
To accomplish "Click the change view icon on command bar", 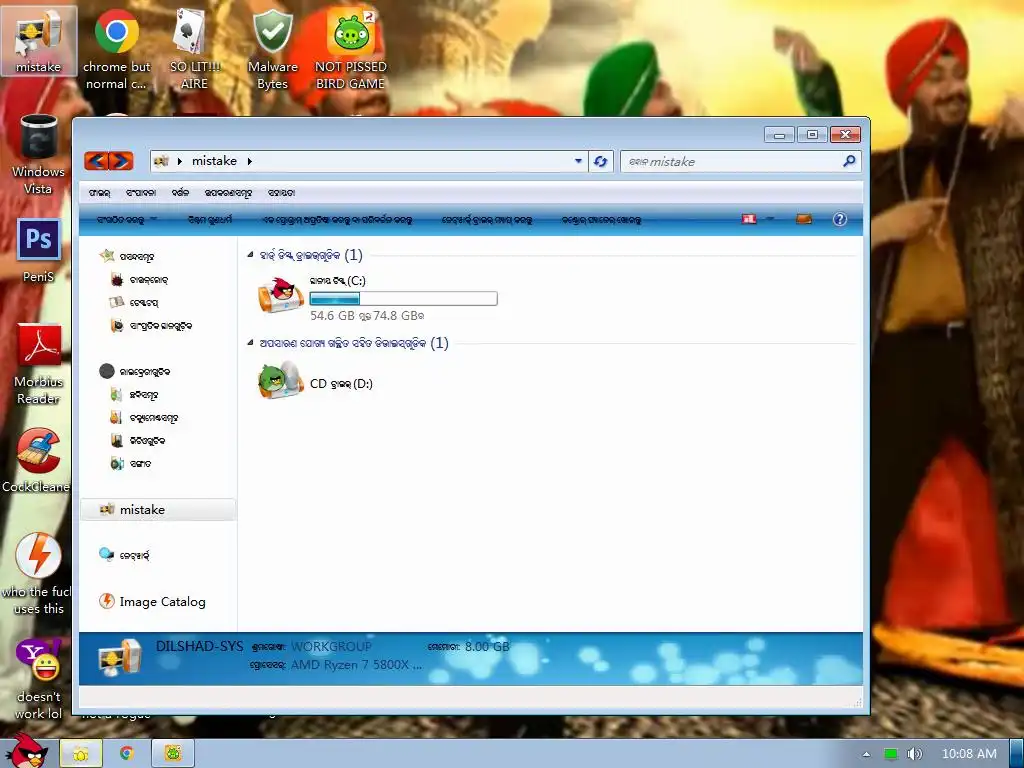I will (749, 219).
